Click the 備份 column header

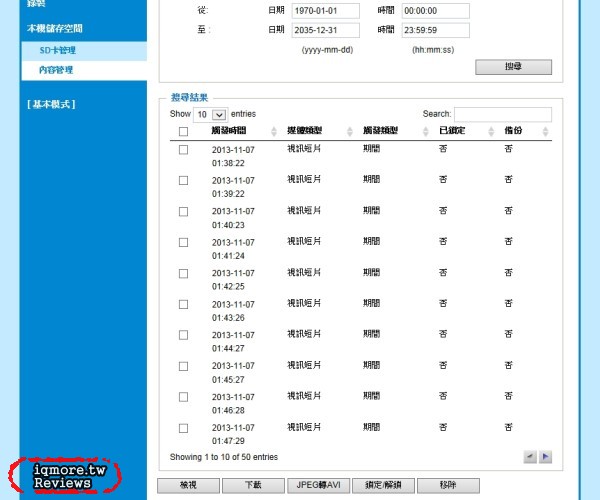click(513, 131)
